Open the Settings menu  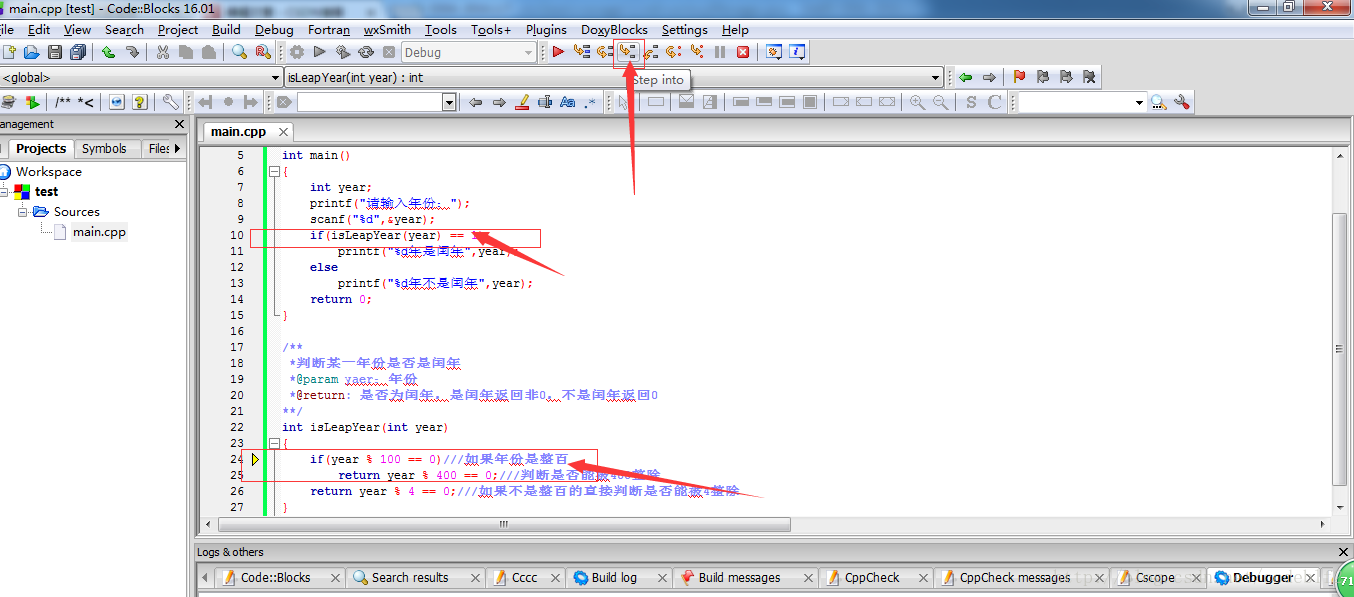point(685,30)
